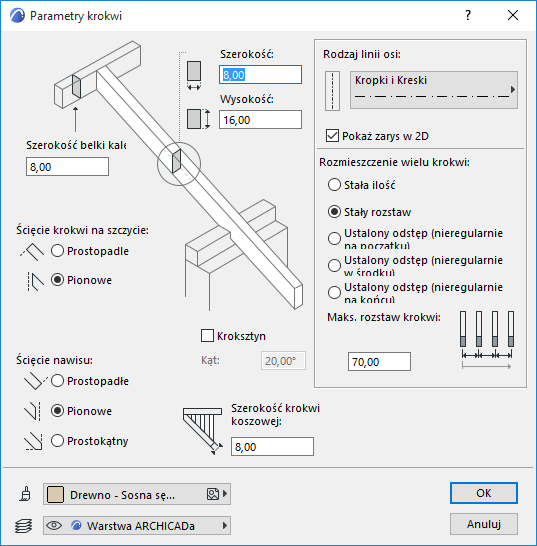Screen dimensions: 537x546
Task: Select Prostopadłe under Ścięcie krokwi na szczycie
Action: (57, 251)
